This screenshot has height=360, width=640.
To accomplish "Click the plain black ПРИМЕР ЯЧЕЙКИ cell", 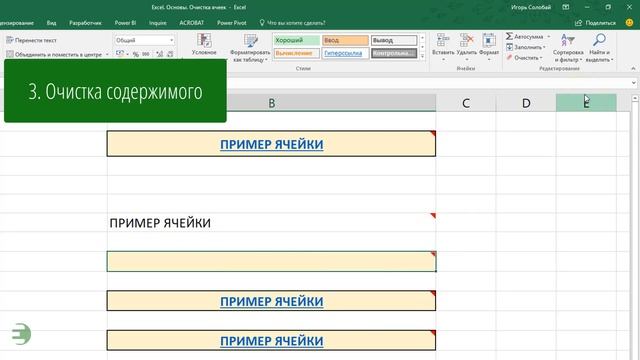I will pos(271,223).
